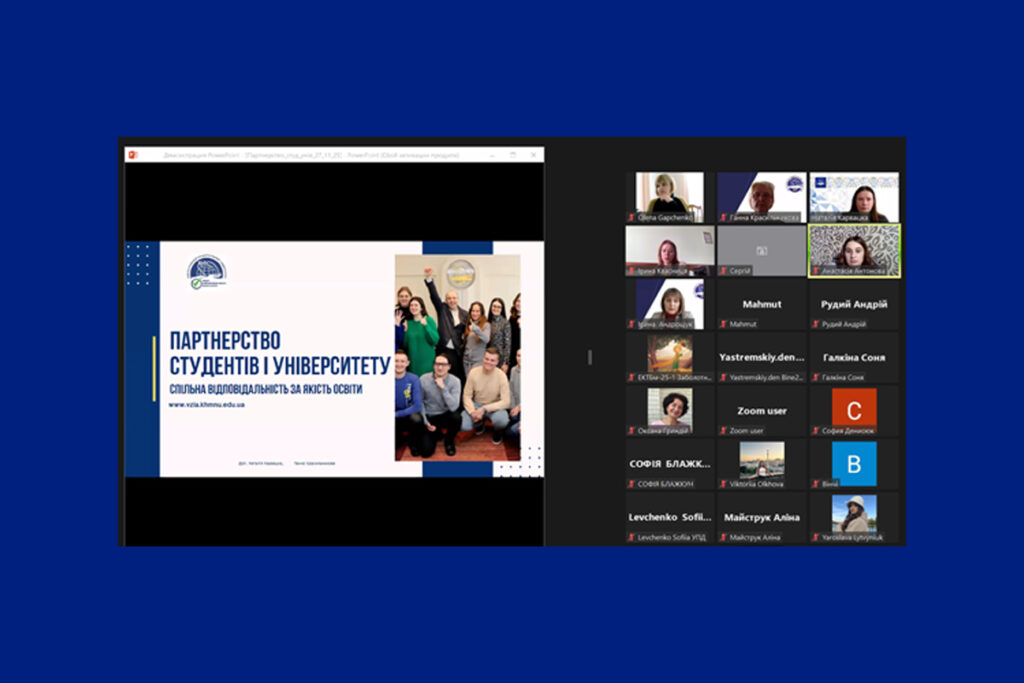The width and height of the screenshot is (1024, 683).
Task: Click the group photo on the slide
Action: (457, 357)
